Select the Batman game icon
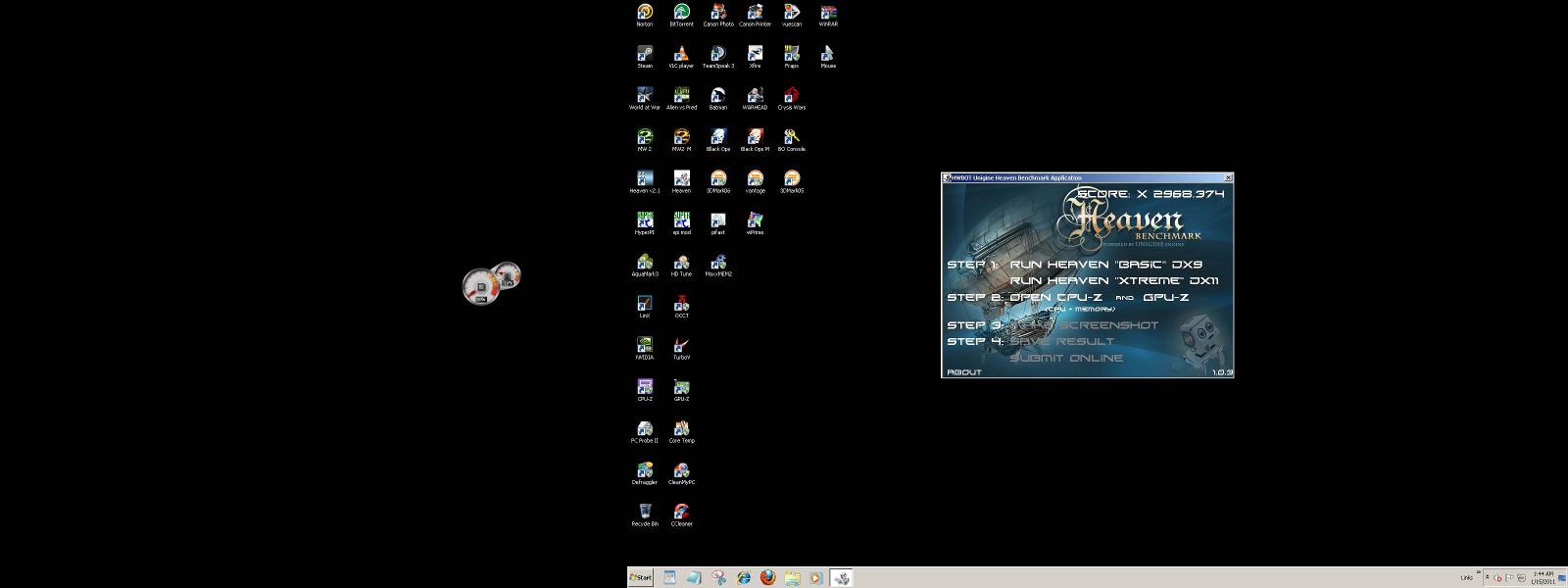Screen dimensions: 1568x588 tap(718, 98)
